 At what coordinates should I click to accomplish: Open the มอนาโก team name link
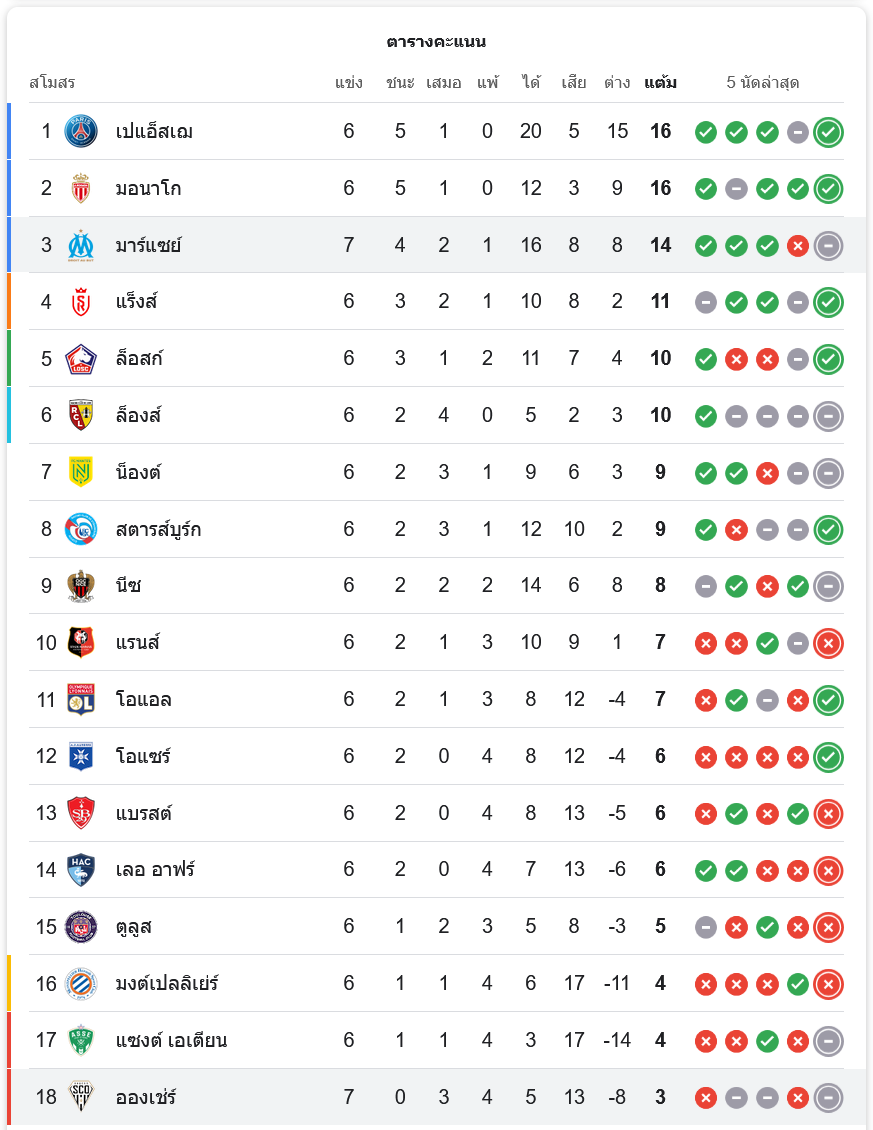149,189
